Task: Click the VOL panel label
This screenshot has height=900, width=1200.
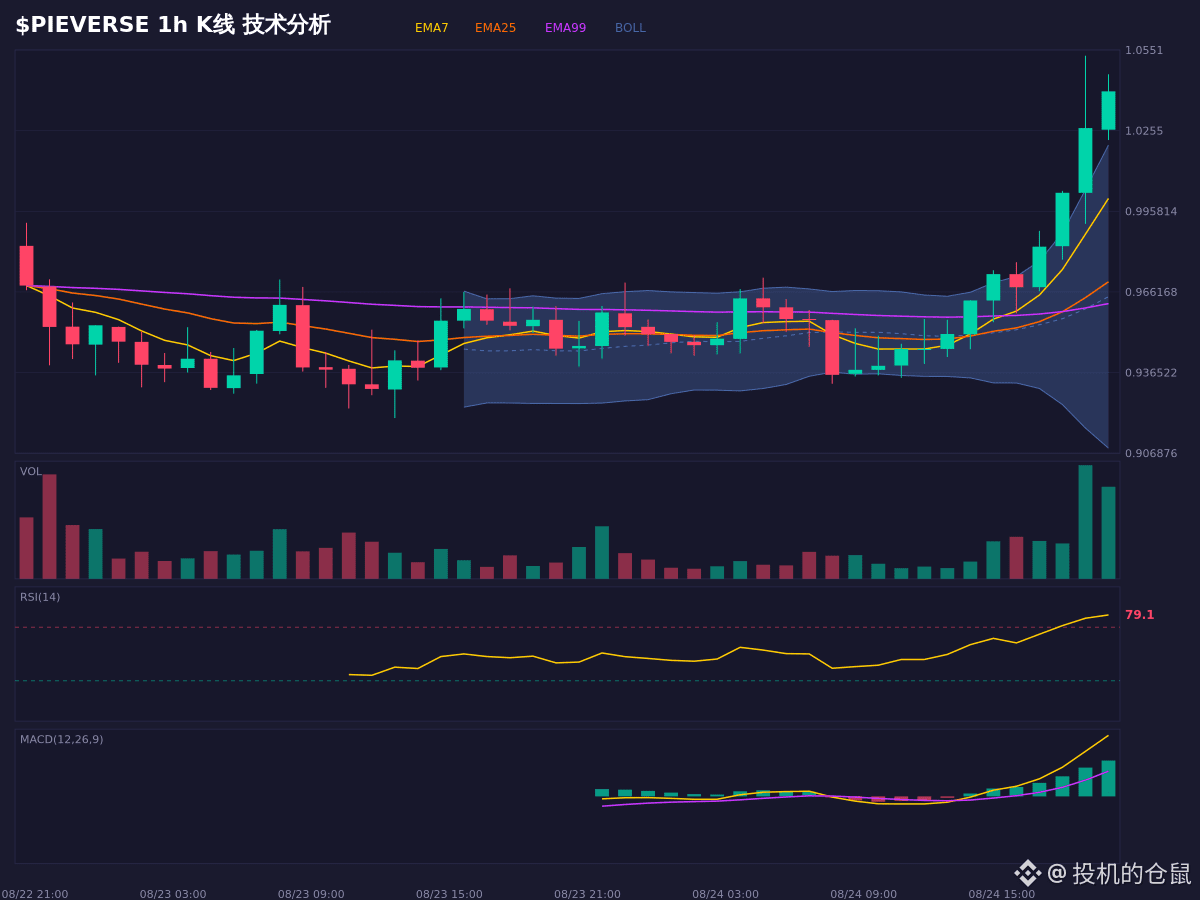Action: 31,472
